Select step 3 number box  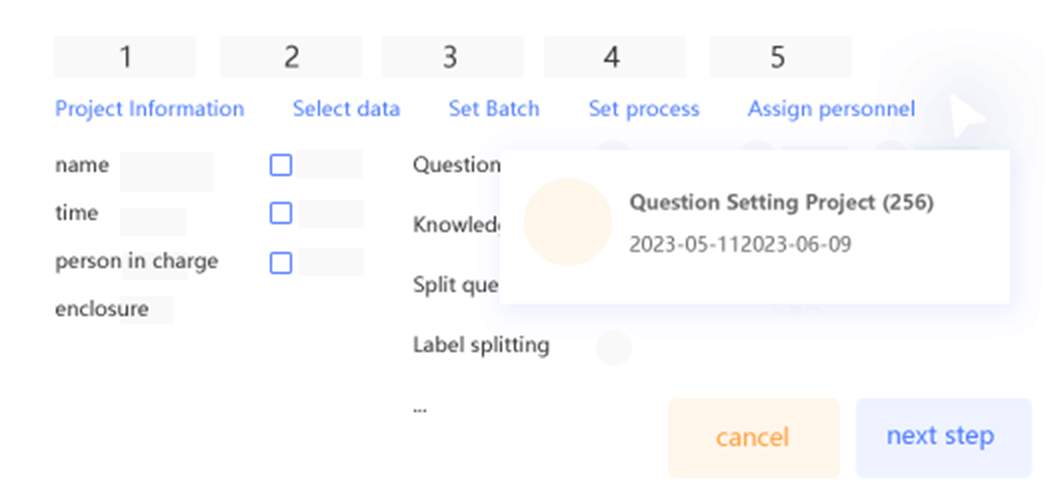452,57
